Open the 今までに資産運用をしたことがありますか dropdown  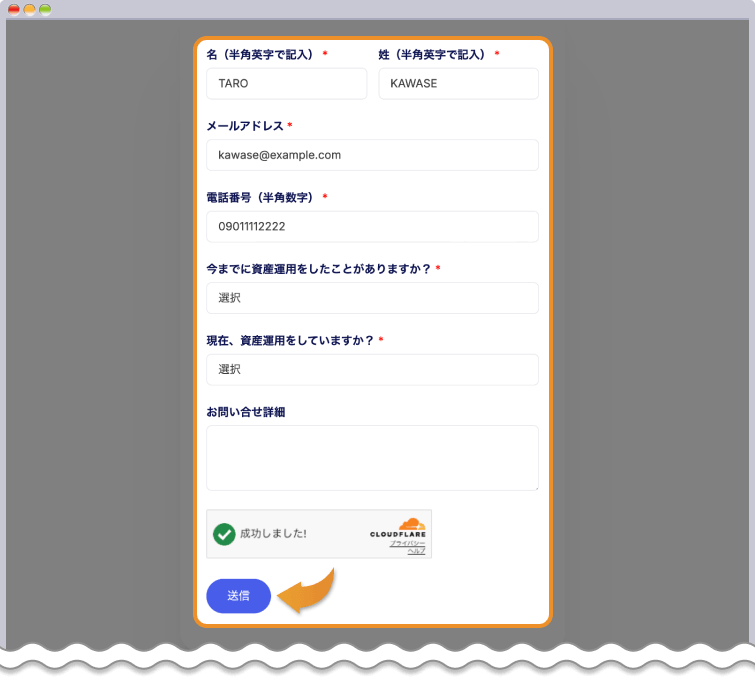click(x=372, y=298)
